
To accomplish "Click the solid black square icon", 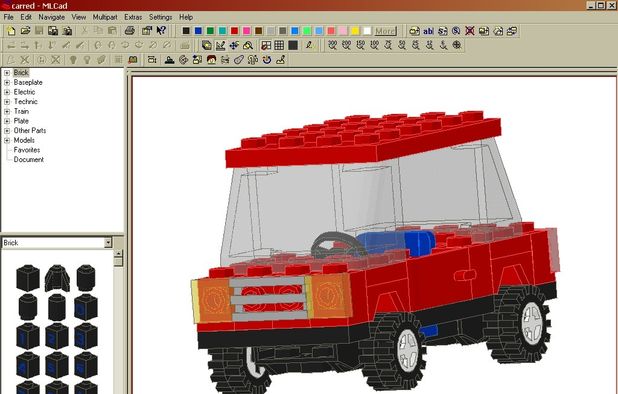I will coord(293,45).
